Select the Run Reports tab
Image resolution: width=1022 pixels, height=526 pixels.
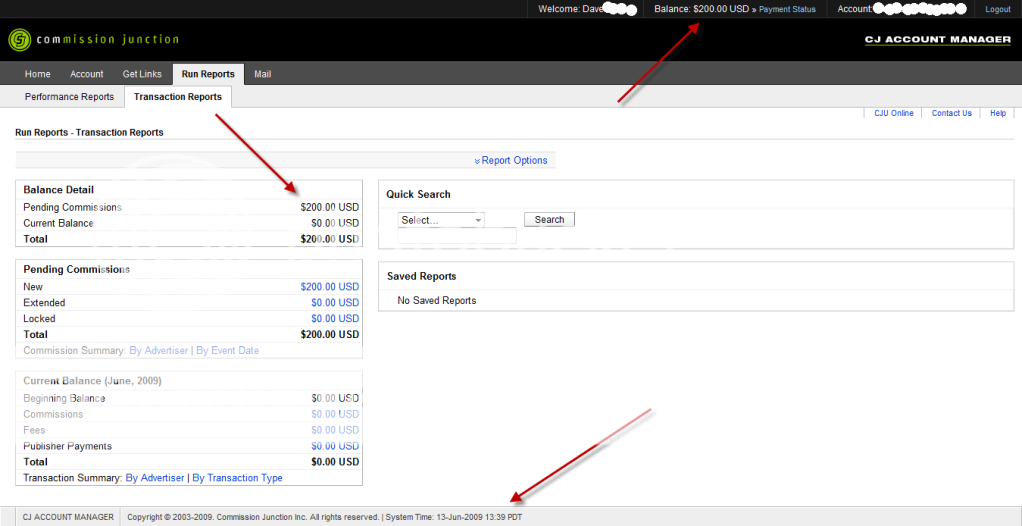click(x=208, y=74)
